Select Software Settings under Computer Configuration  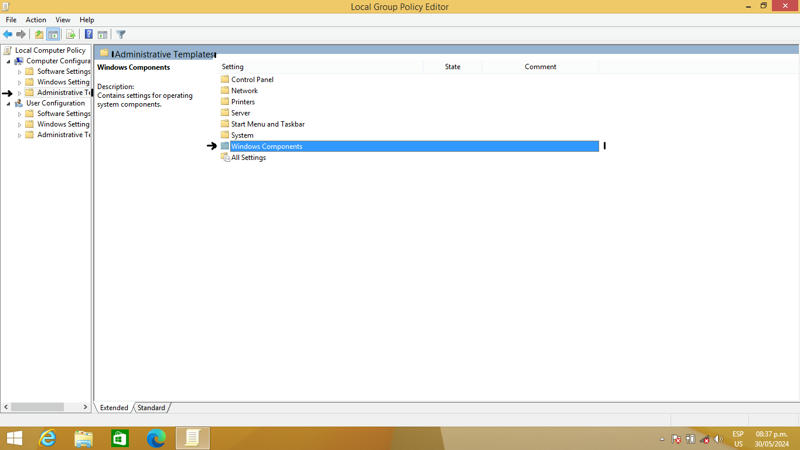click(63, 71)
